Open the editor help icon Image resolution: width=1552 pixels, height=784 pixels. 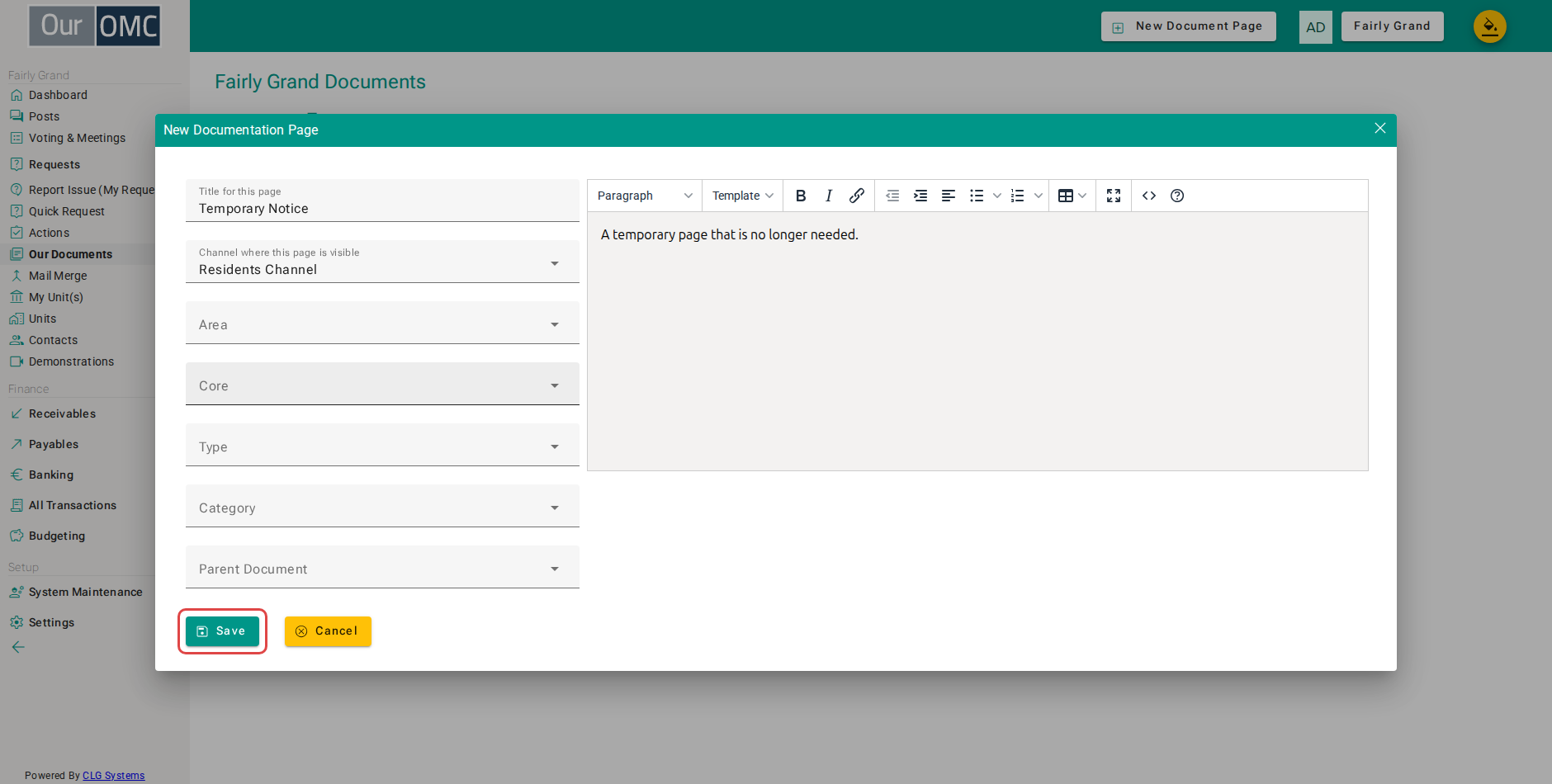(x=1177, y=196)
